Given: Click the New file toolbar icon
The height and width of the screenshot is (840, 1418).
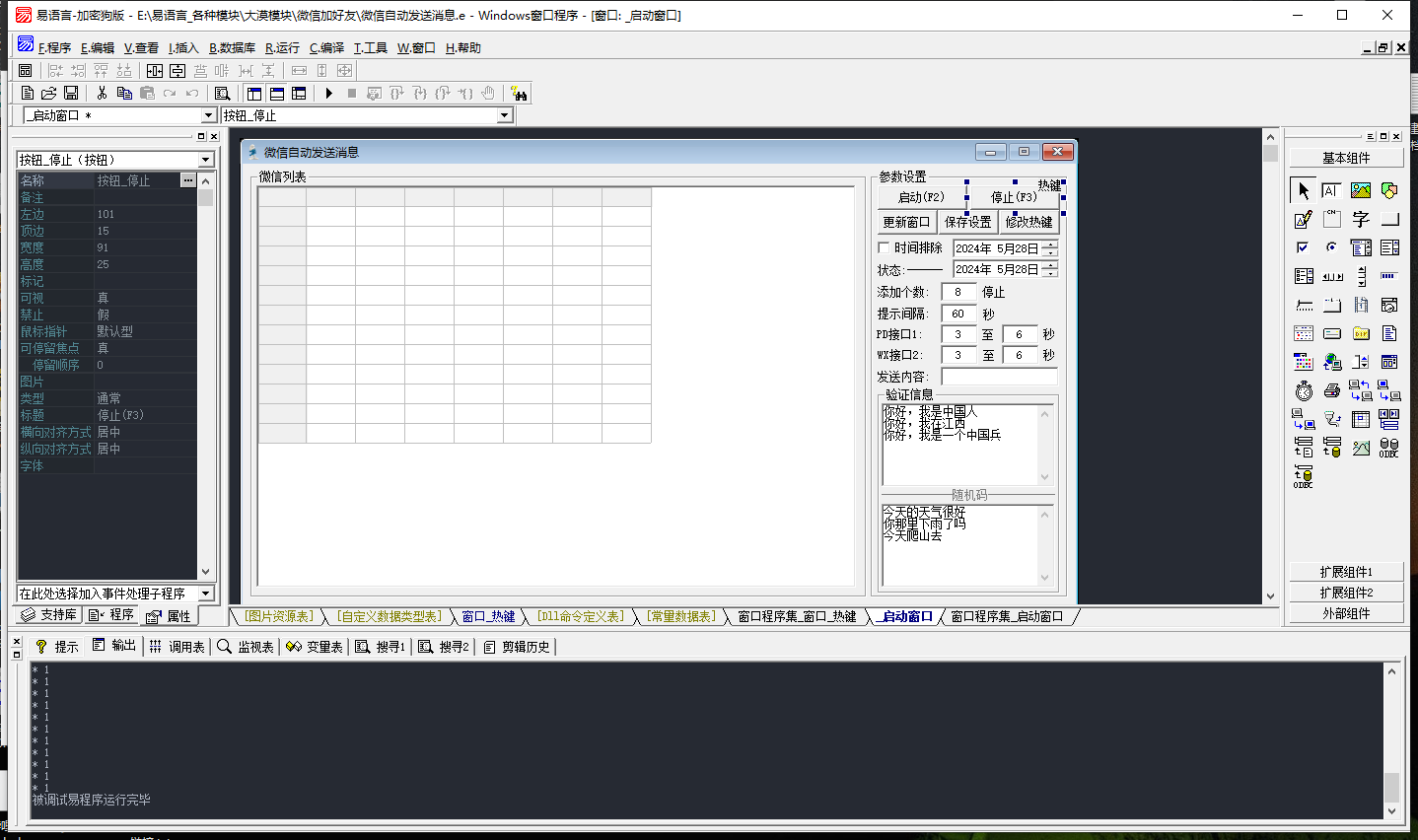Looking at the screenshot, I should pos(27,93).
